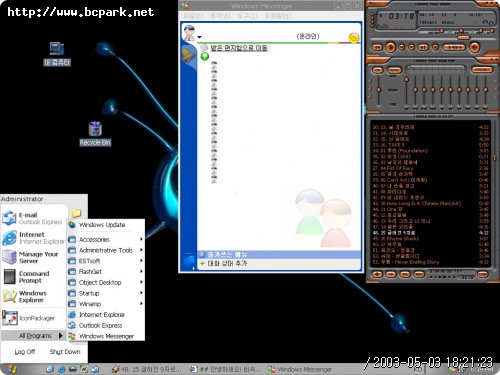Viewport: 500px width, 375px height.
Task: Click the Play button in Winamp
Action: click(390, 47)
